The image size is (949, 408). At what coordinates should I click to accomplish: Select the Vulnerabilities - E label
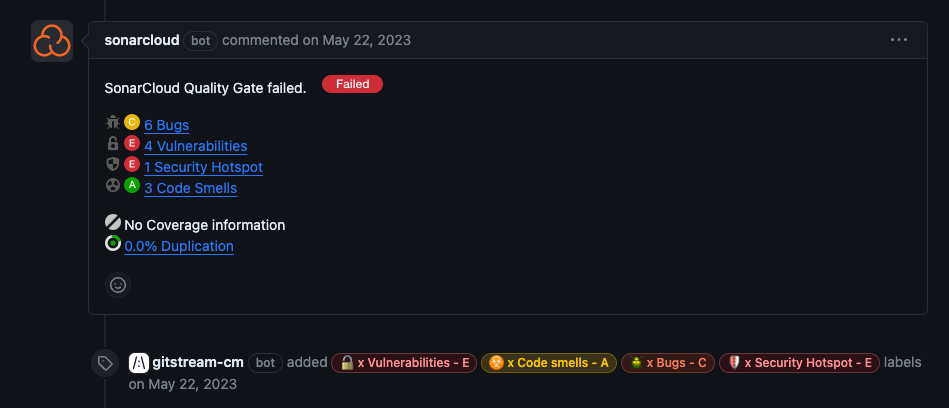[404, 363]
